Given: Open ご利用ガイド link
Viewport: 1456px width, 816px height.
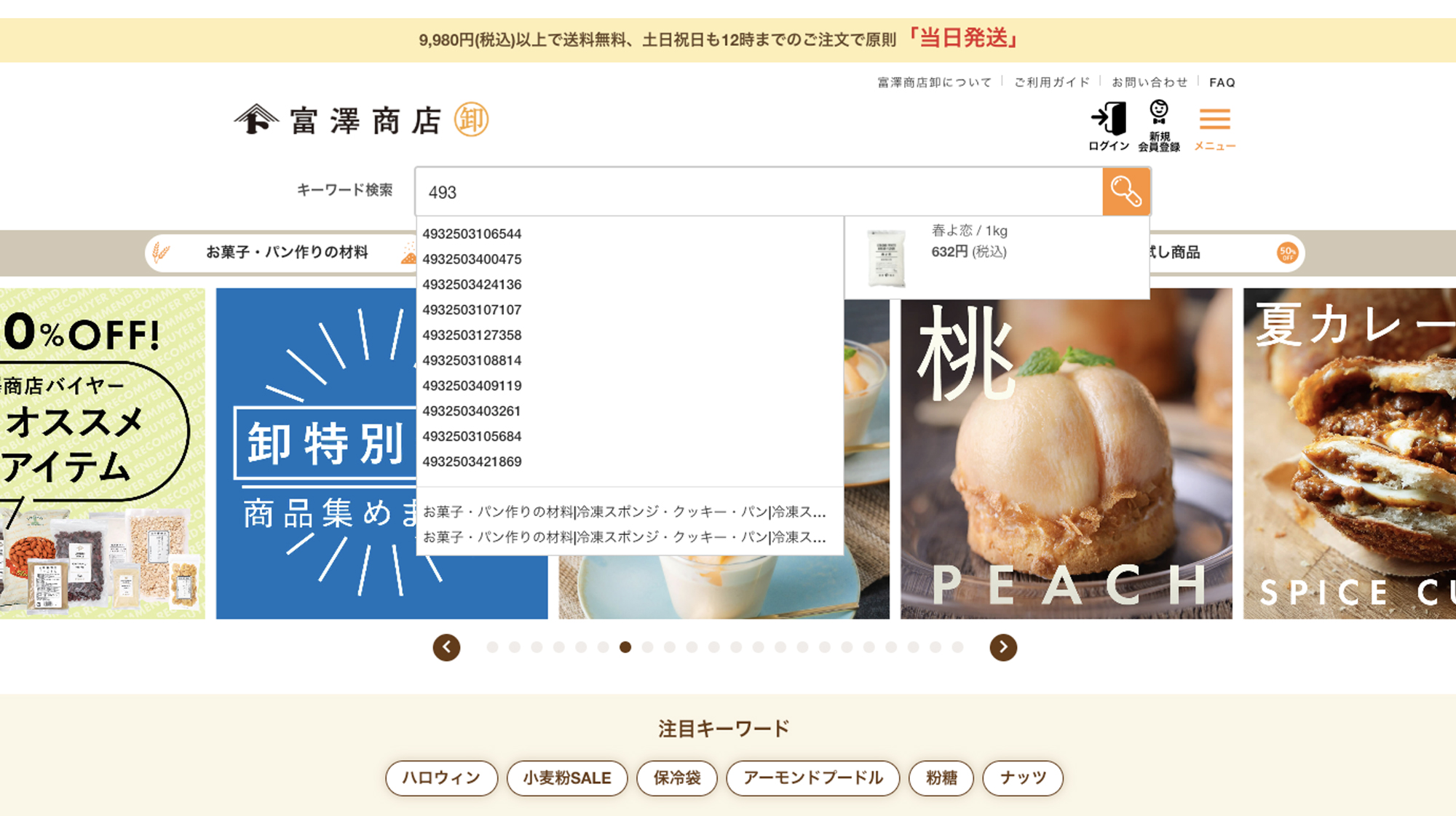Looking at the screenshot, I should tap(1051, 82).
